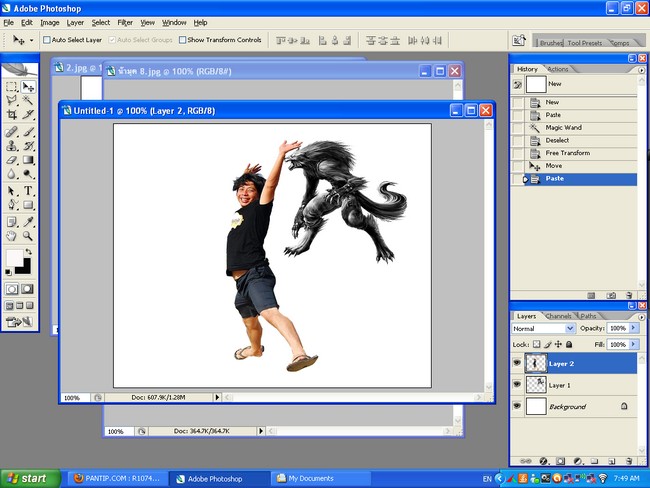The width and height of the screenshot is (650, 488).
Task: Switch to PANTIP.COM Firefox taskbar button
Action: 117,478
